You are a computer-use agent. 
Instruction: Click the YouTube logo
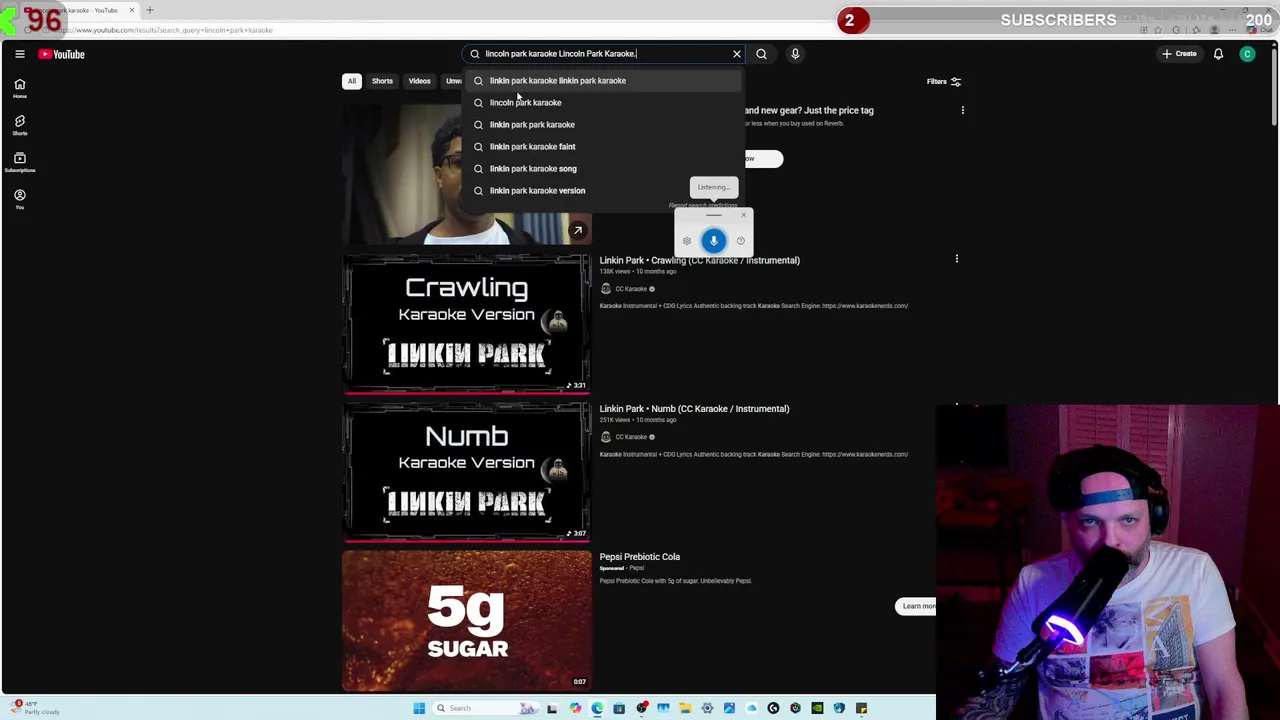point(62,54)
